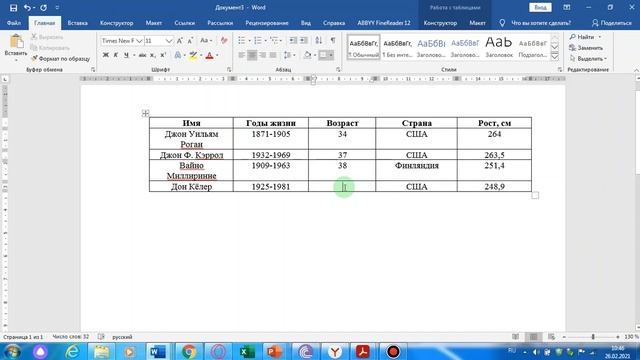Switch to the Рассылки tab
Screen dimensions: 640x360
tap(220, 23)
